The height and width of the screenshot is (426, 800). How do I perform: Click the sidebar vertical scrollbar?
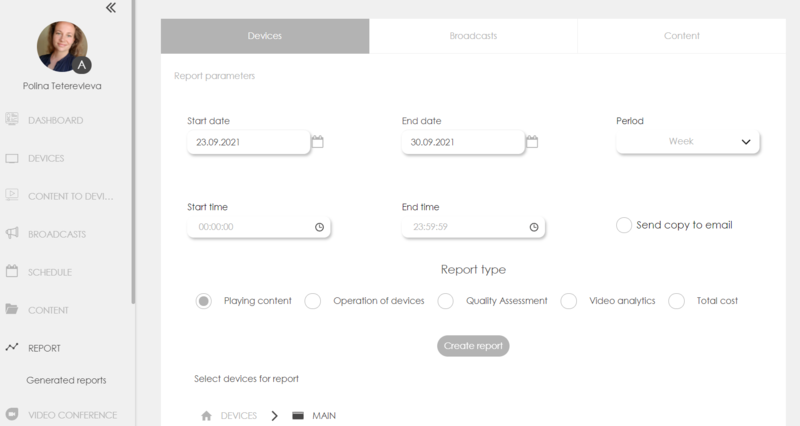click(133, 150)
